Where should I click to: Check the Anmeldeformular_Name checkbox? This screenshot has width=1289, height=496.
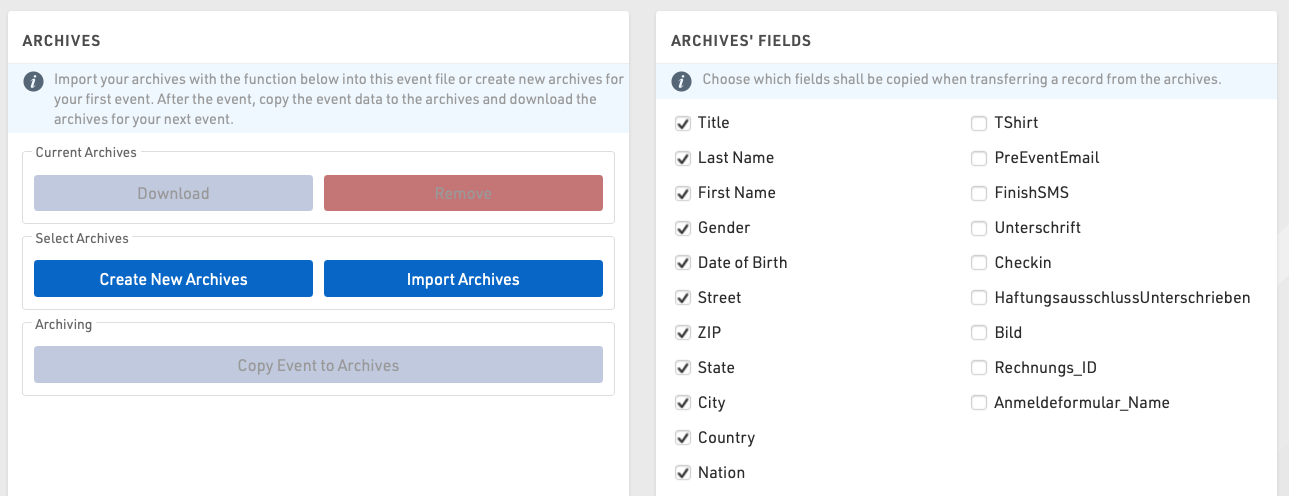979,403
